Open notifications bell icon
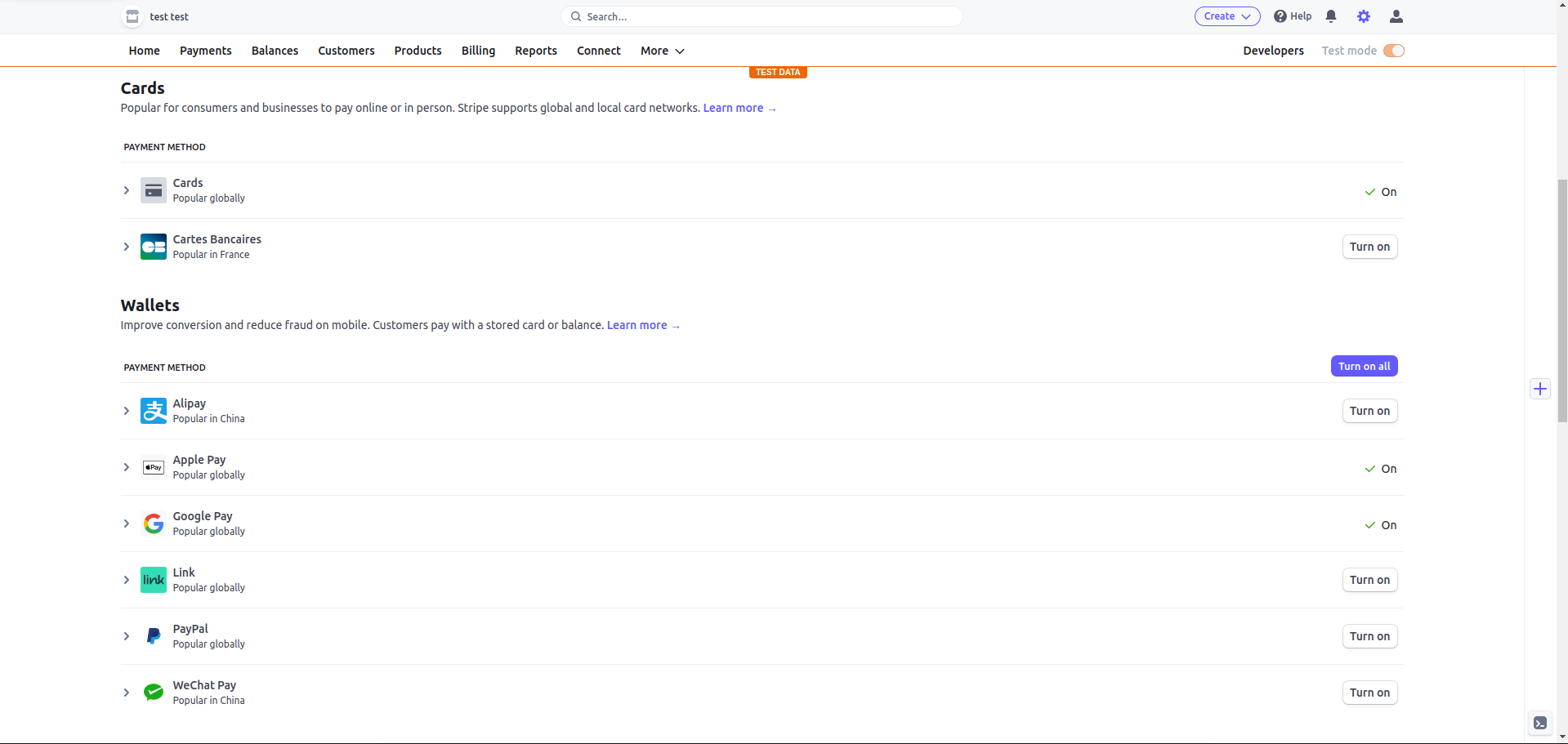 point(1331,16)
